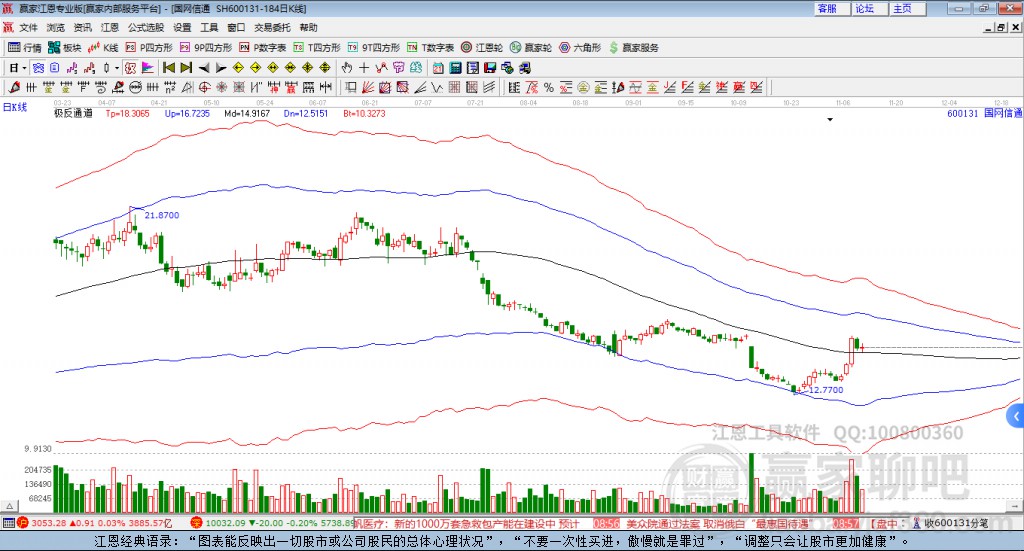Click the 12.7700 low price marker
This screenshot has width=1024, height=551.
pyautogui.click(x=826, y=390)
